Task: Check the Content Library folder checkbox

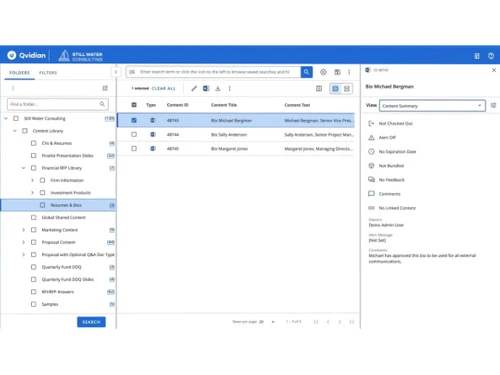Action: point(25,131)
